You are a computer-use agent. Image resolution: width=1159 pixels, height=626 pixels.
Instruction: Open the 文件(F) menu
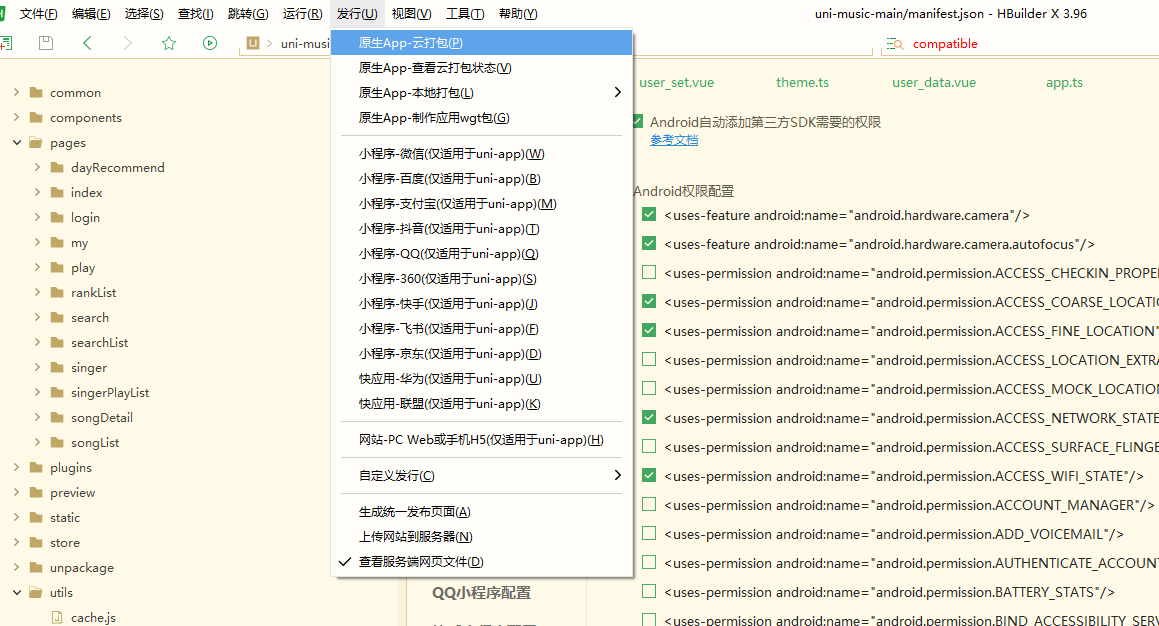pos(38,14)
